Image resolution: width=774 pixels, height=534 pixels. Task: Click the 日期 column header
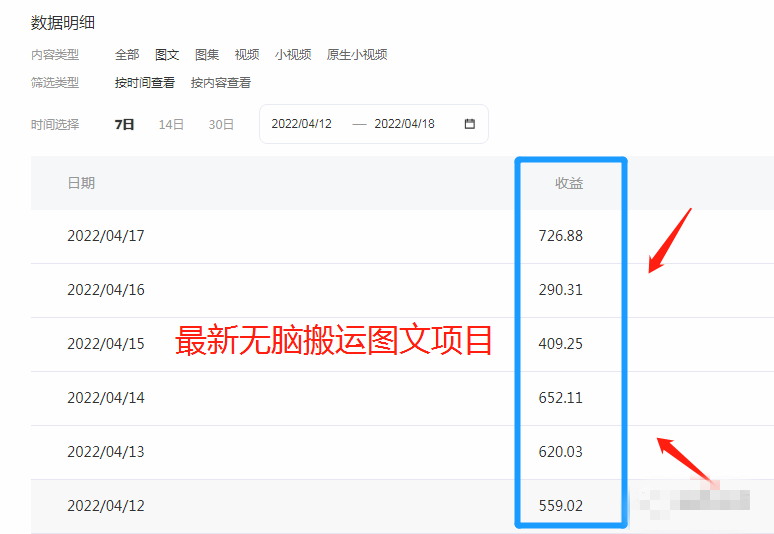[x=81, y=184]
